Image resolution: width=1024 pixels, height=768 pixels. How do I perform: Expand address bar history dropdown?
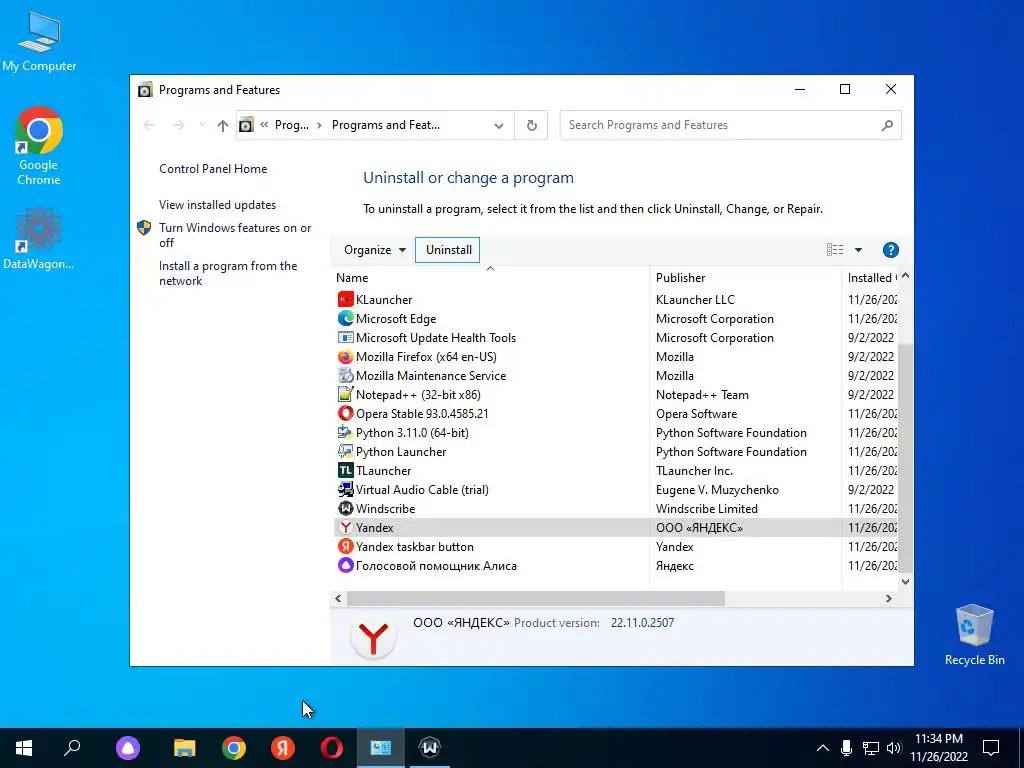pyautogui.click(x=499, y=125)
